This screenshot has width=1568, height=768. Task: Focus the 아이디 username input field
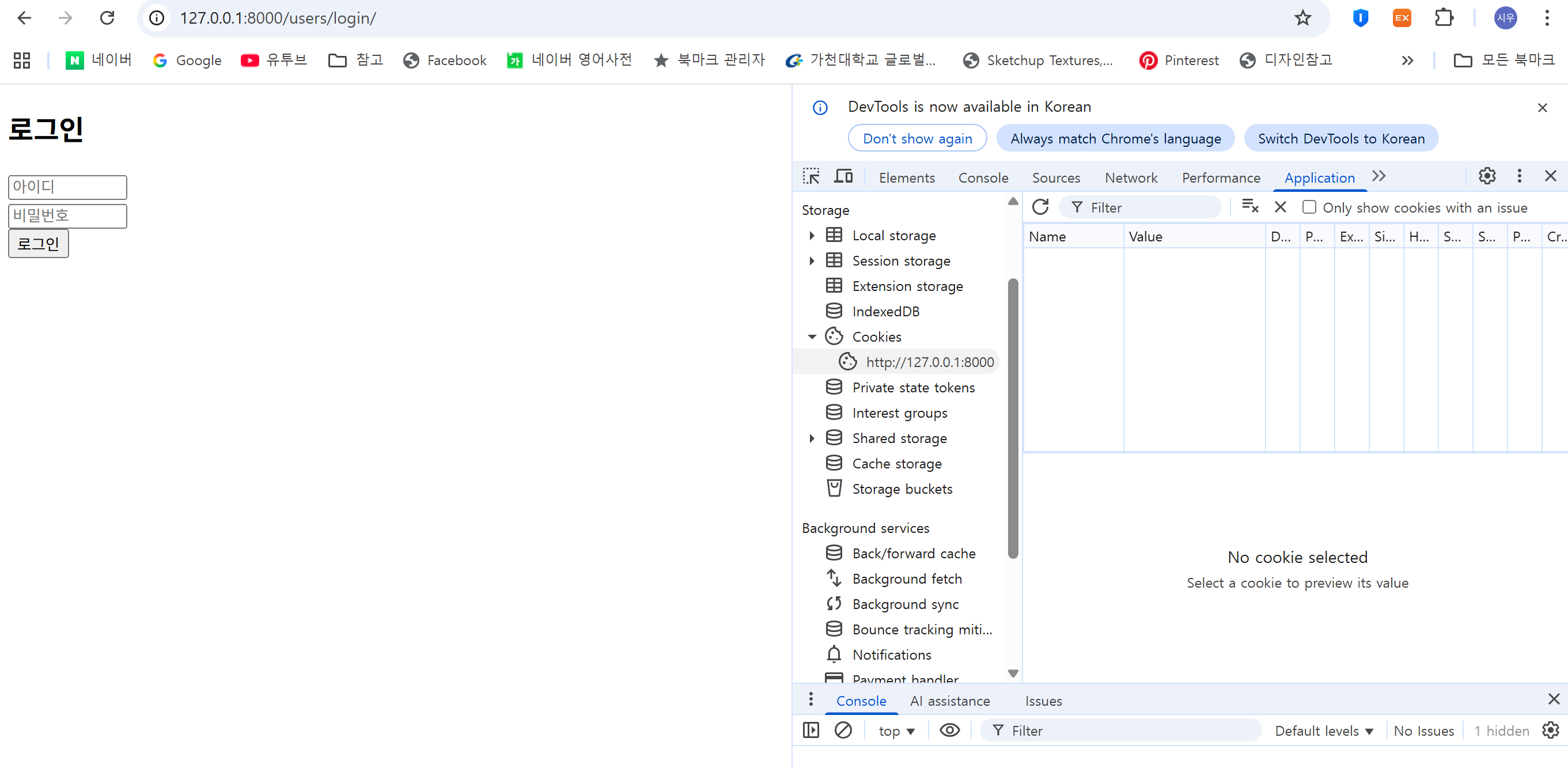[67, 187]
